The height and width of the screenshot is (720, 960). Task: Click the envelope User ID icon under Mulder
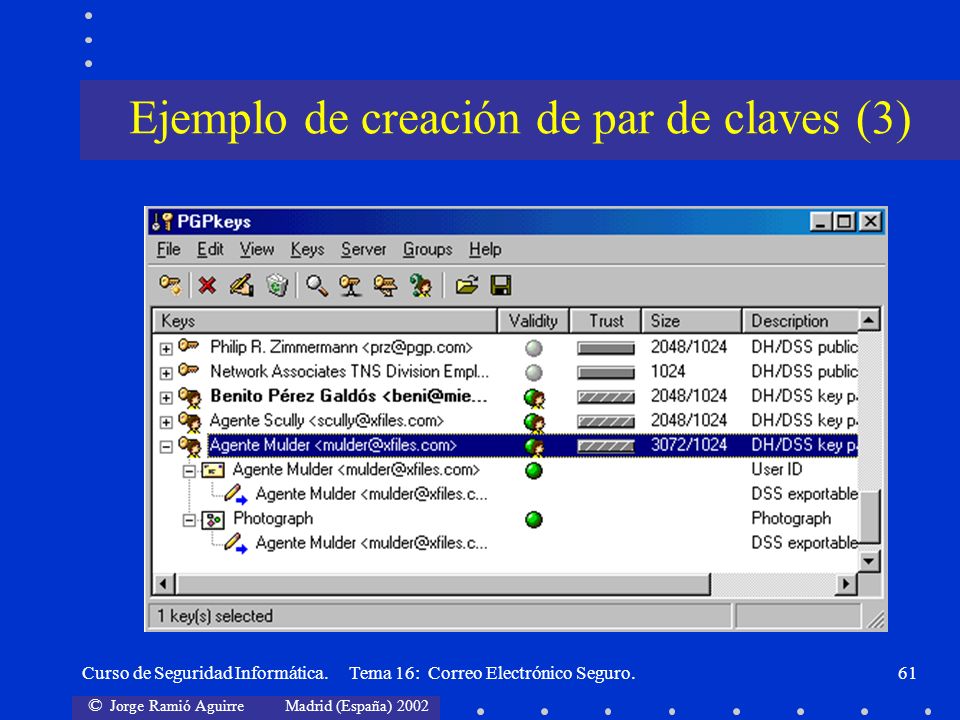[x=213, y=470]
